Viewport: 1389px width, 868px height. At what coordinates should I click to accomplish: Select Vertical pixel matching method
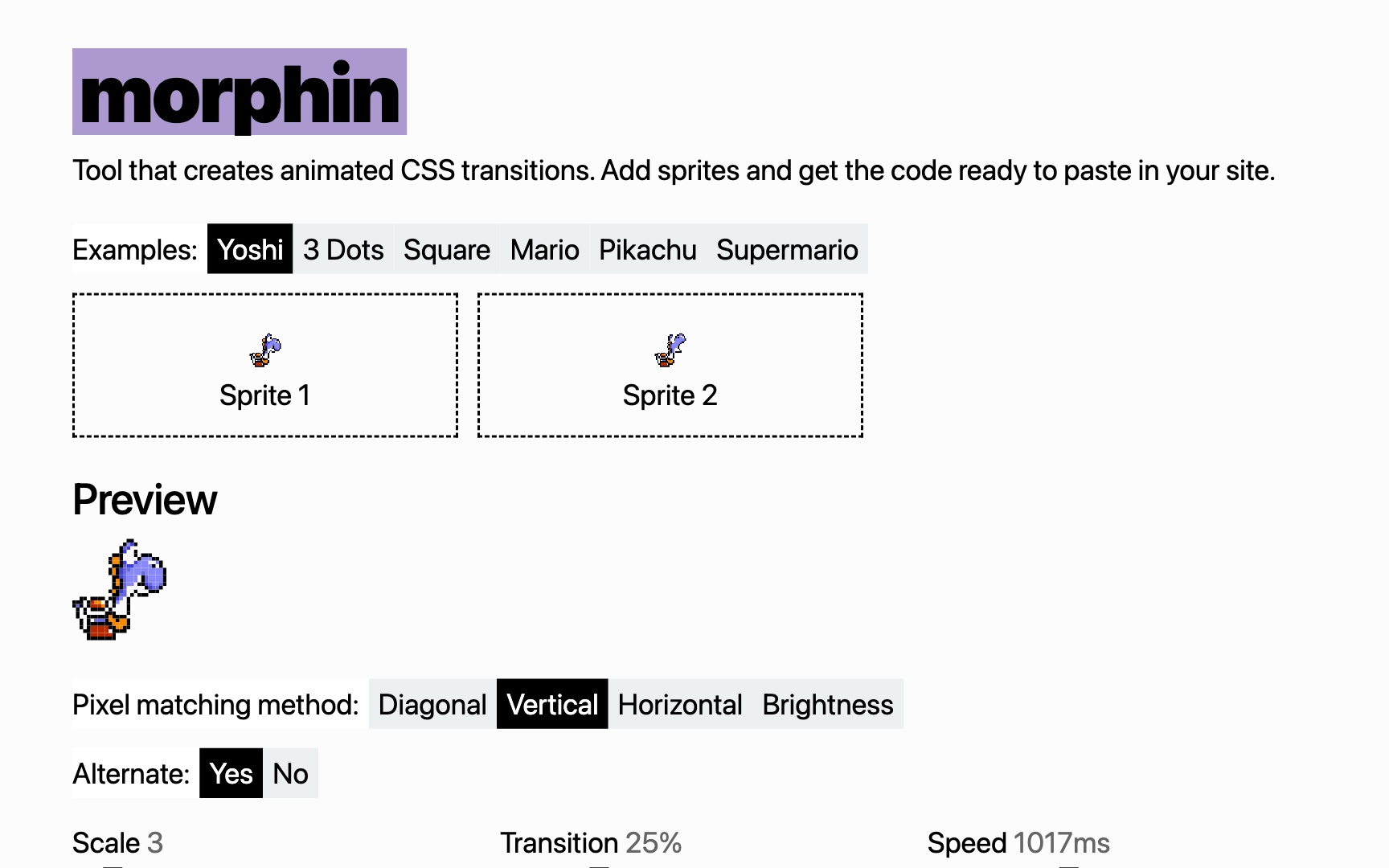[x=552, y=705]
